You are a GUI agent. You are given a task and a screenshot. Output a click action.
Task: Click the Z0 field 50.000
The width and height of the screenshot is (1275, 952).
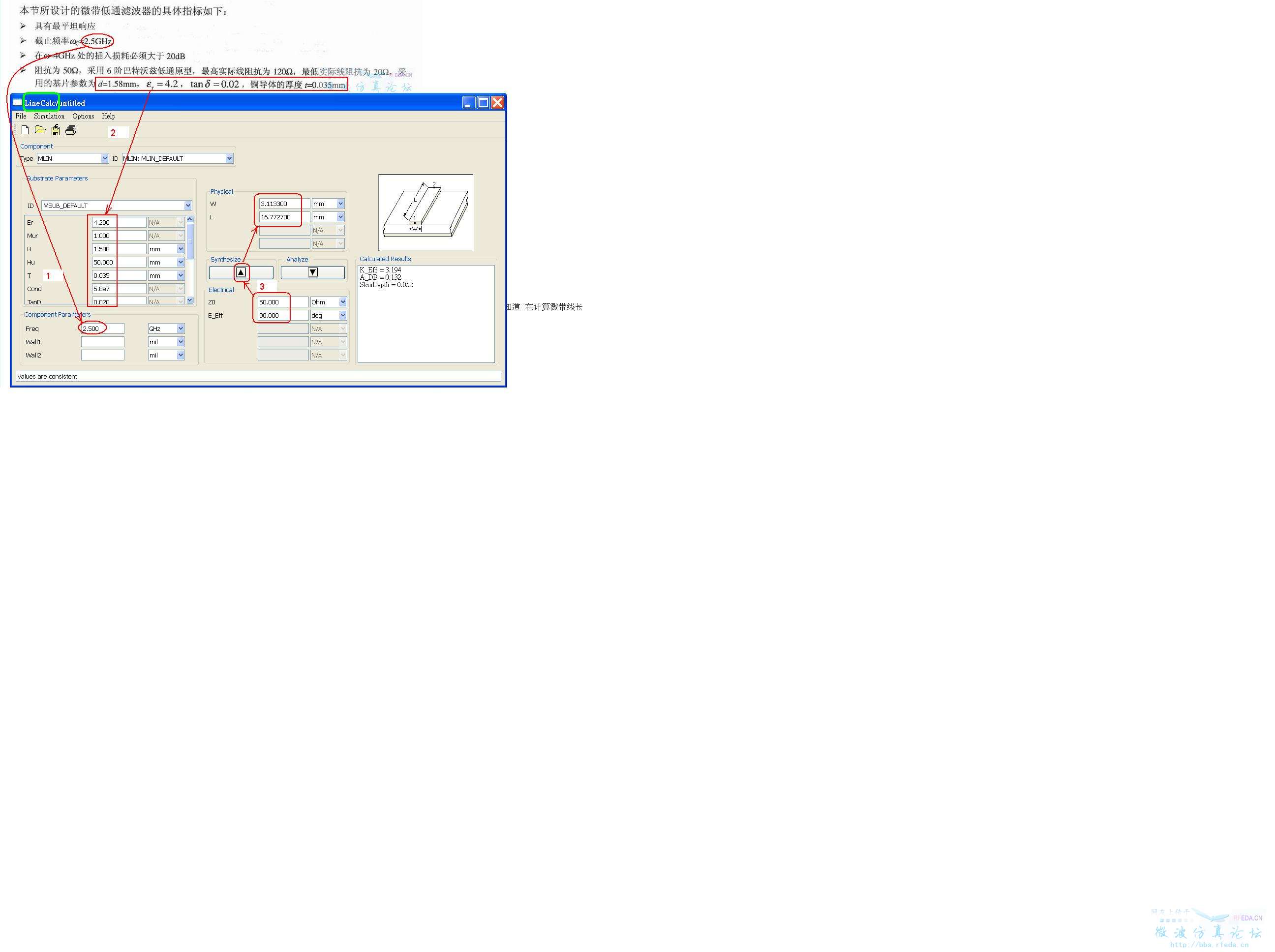pos(283,302)
